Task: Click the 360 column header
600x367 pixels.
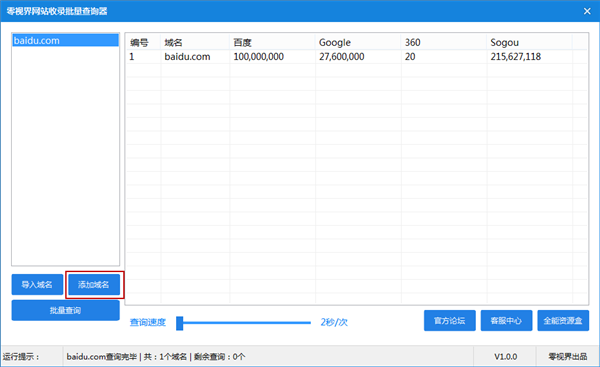Action: (x=444, y=42)
